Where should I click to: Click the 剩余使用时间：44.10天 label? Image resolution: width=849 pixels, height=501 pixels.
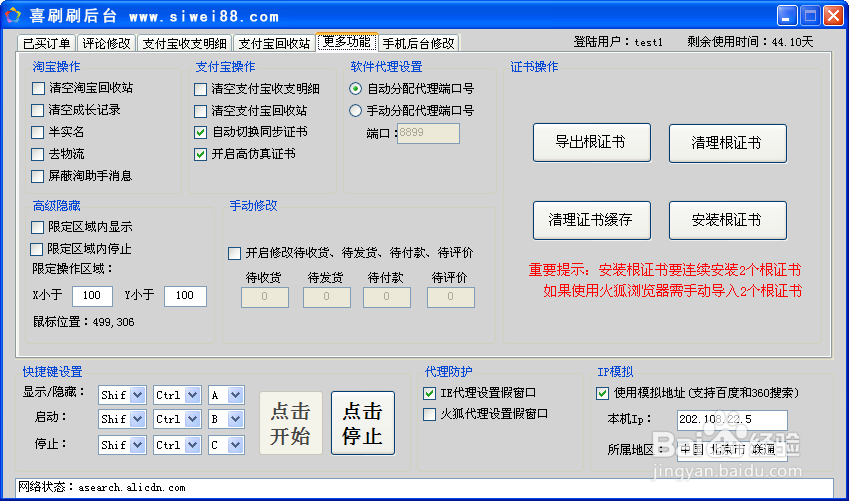pyautogui.click(x=750, y=42)
